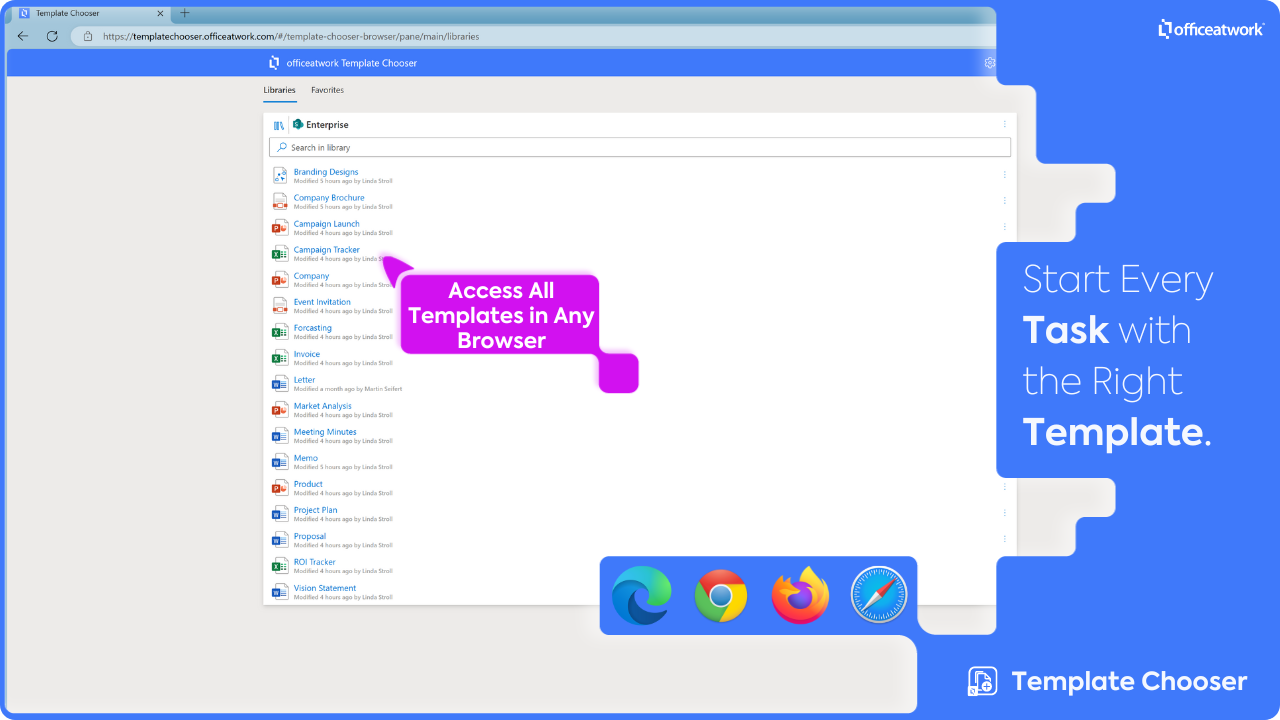Screen dimensions: 1280x720
Task: Open the Event Invitation template link
Action: coord(322,302)
